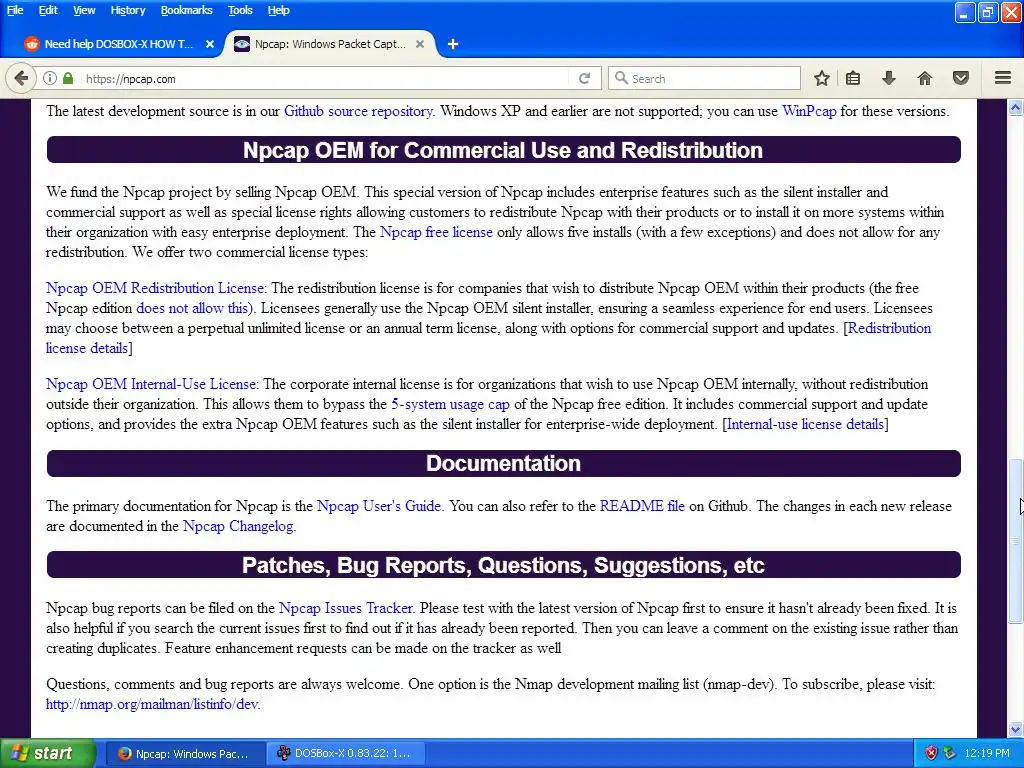Open the Npcap Issues Tracker link
The height and width of the screenshot is (768, 1024).
pyautogui.click(x=345, y=608)
